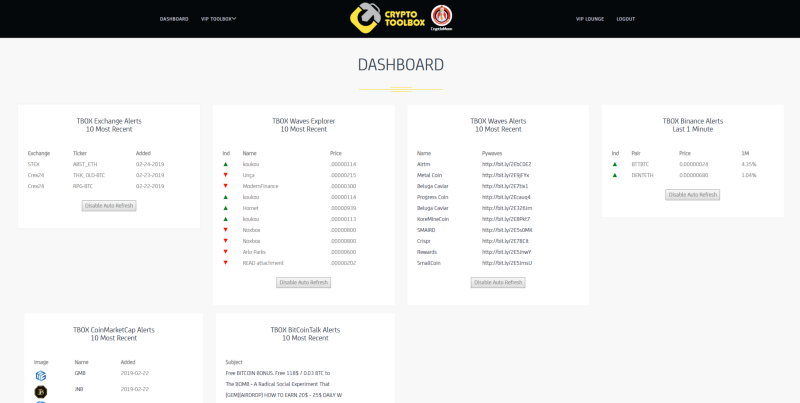Click the .00000215 price value
Screen dimensions: 800x403
(343, 175)
